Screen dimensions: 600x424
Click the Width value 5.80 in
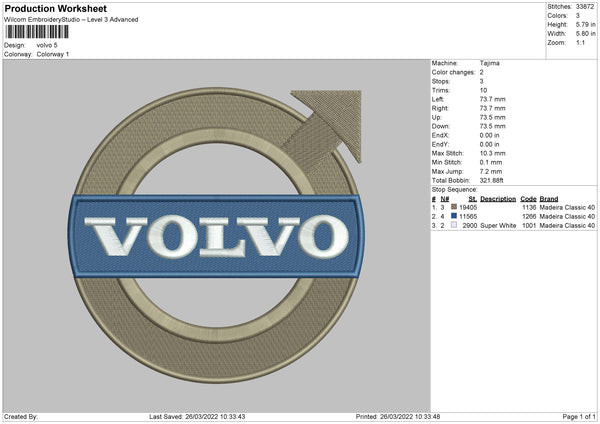(585, 34)
